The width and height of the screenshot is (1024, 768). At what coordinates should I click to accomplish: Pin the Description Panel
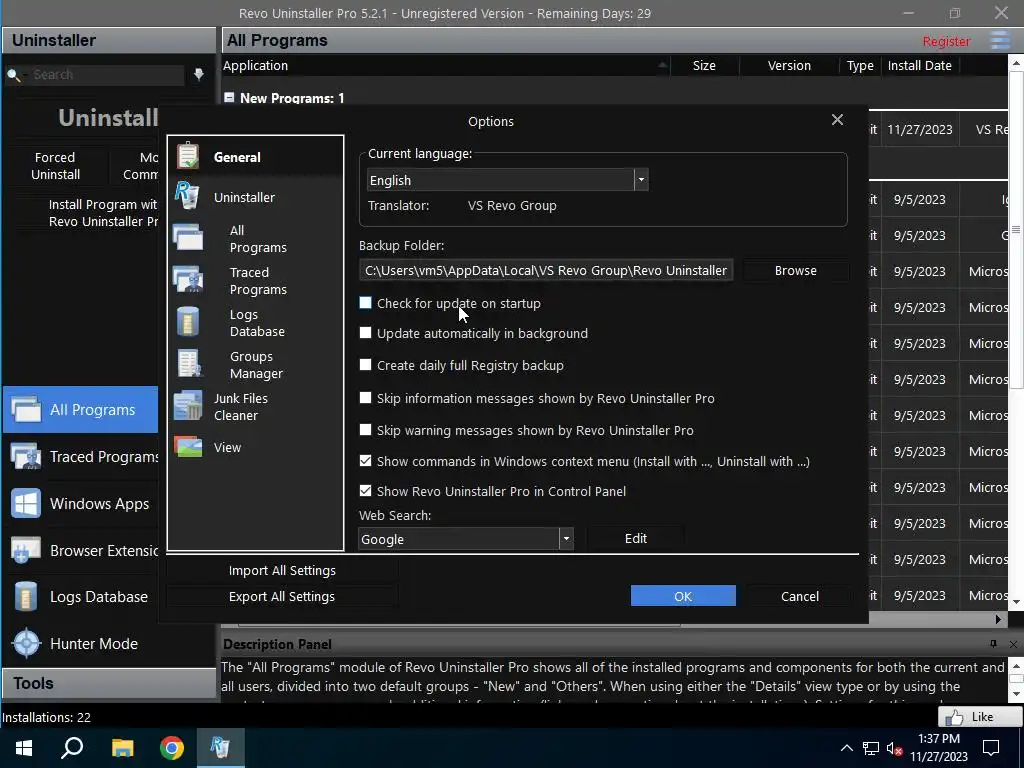pyautogui.click(x=993, y=644)
